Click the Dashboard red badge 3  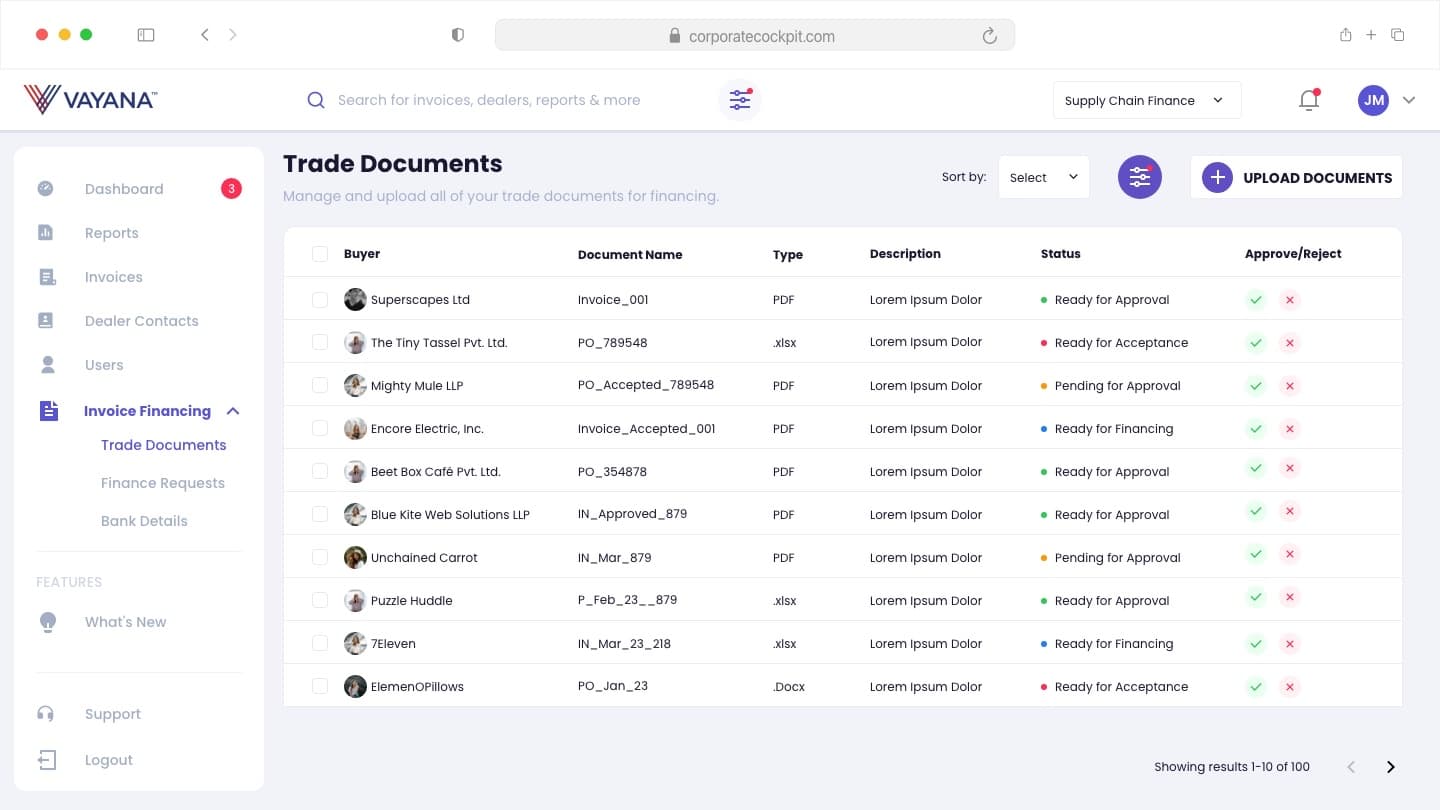[x=231, y=188]
